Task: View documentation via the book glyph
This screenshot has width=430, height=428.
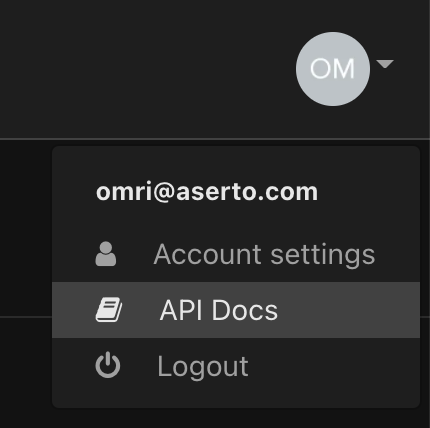Action: click(109, 310)
